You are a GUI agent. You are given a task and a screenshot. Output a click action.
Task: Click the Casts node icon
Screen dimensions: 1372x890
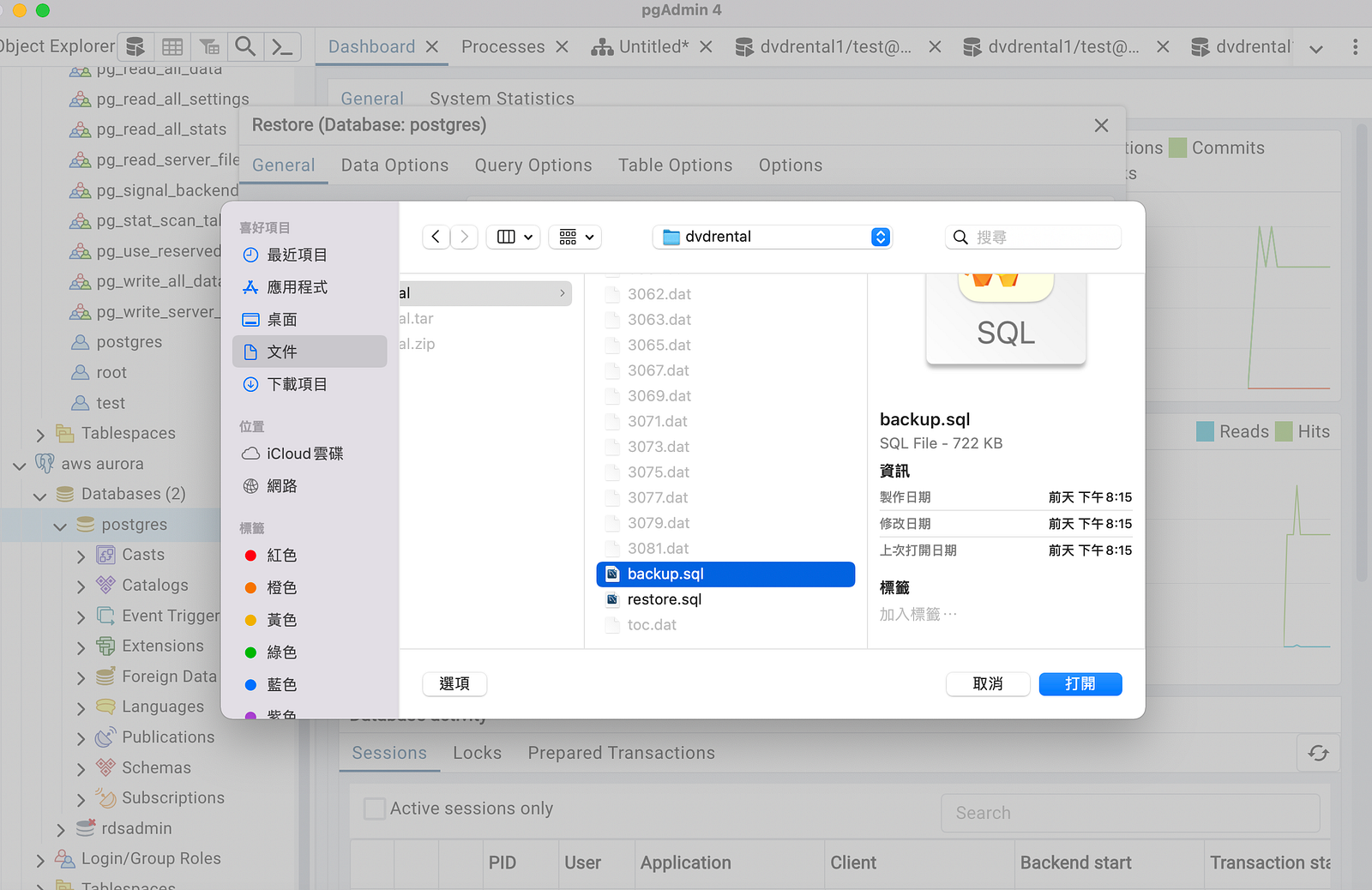pyautogui.click(x=105, y=555)
